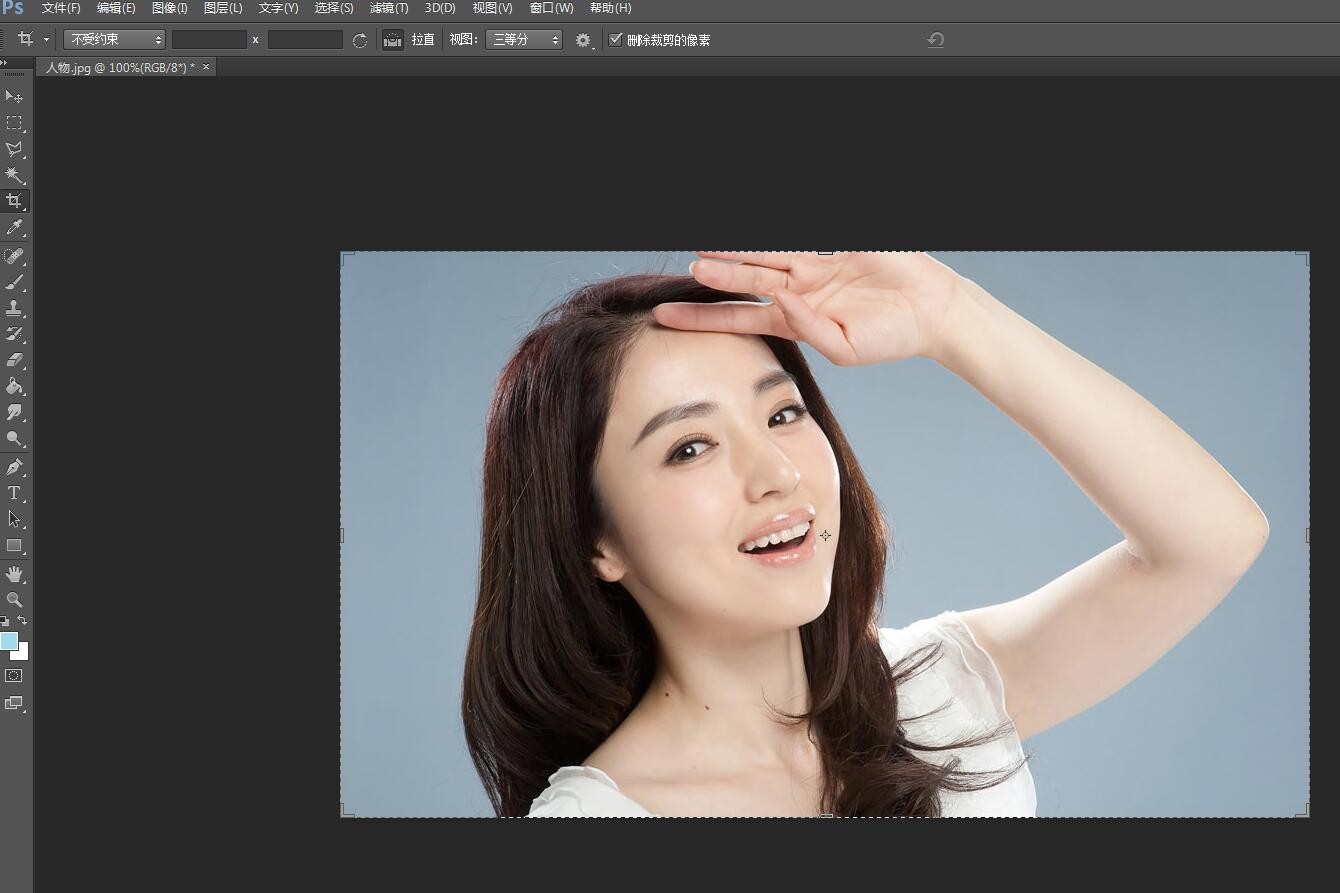Image resolution: width=1340 pixels, height=893 pixels.
Task: Select the Clone Stamp tool
Action: [x=14, y=308]
